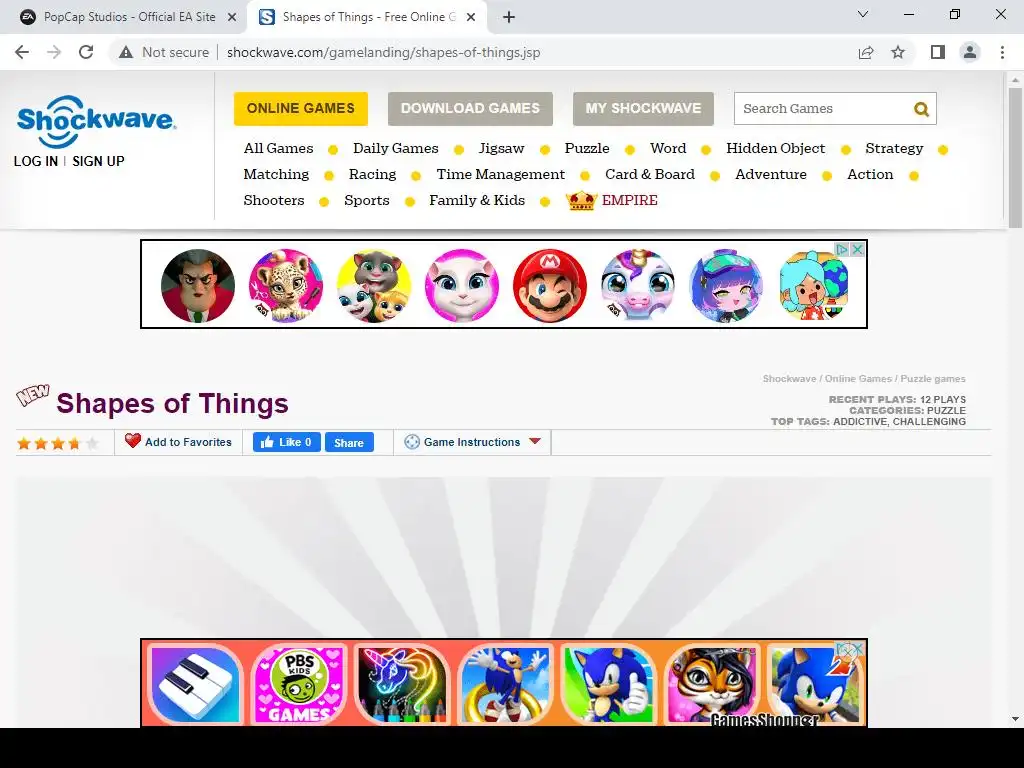This screenshot has width=1024, height=768.
Task: Click the scrollbar down arrow
Action: [x=1015, y=719]
